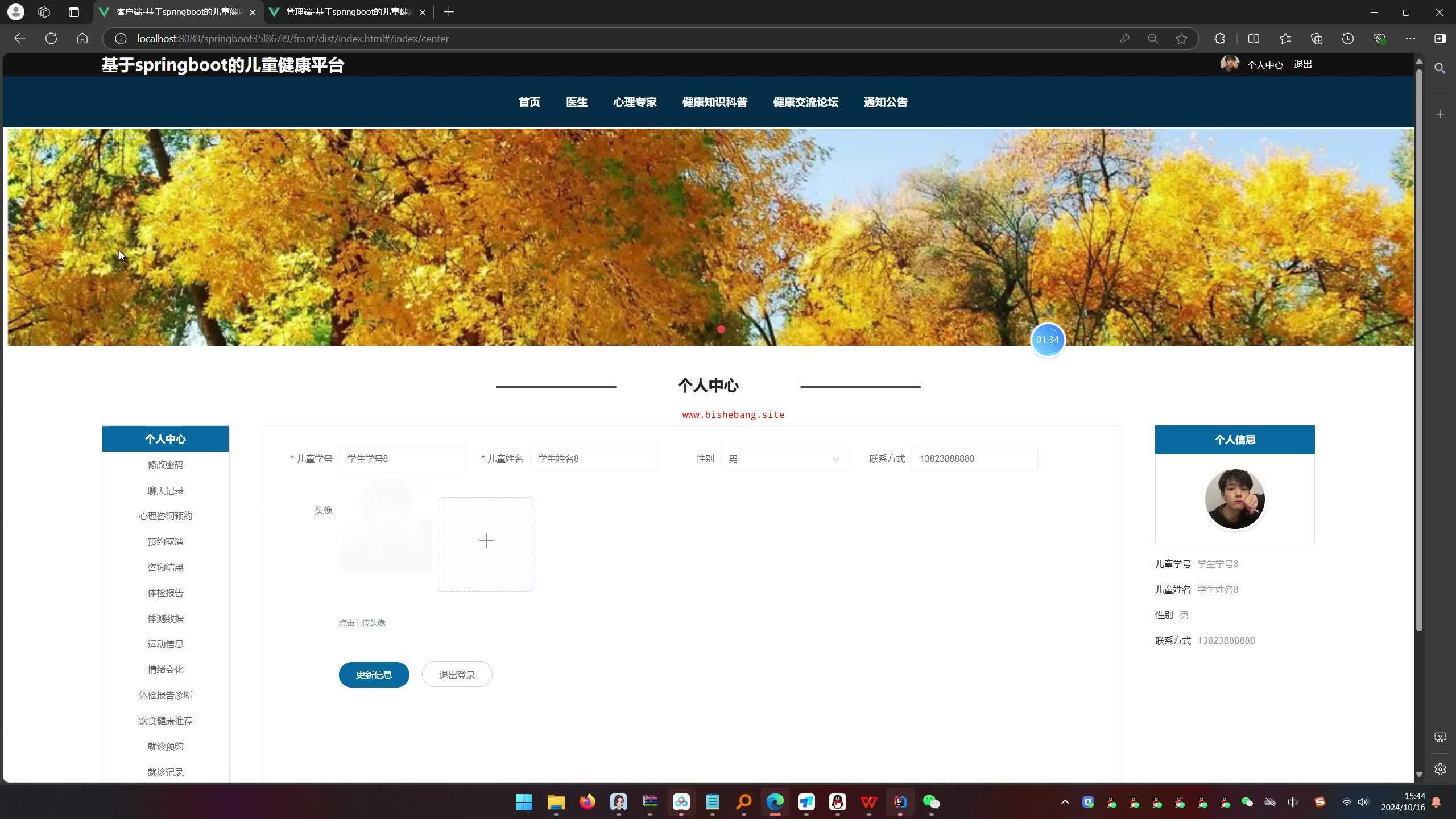The image size is (1456, 819).
Task: Open WeChat from the taskbar
Action: (931, 802)
